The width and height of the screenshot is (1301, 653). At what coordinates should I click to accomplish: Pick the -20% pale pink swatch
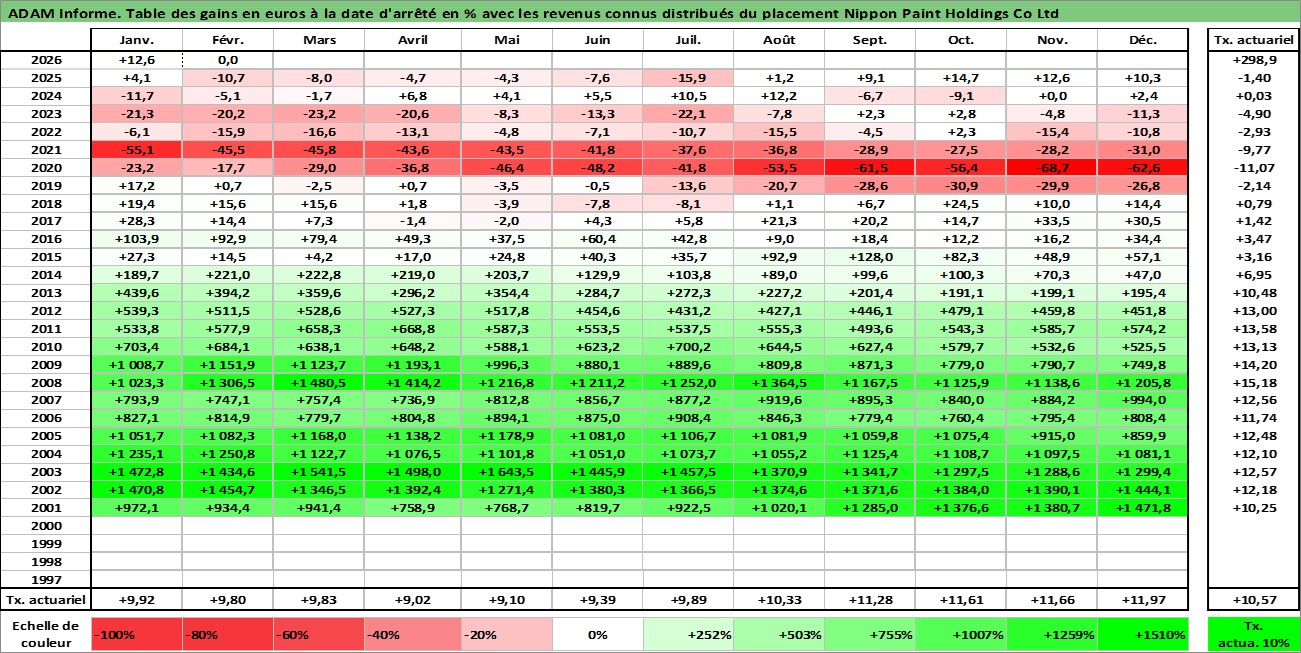coord(507,634)
